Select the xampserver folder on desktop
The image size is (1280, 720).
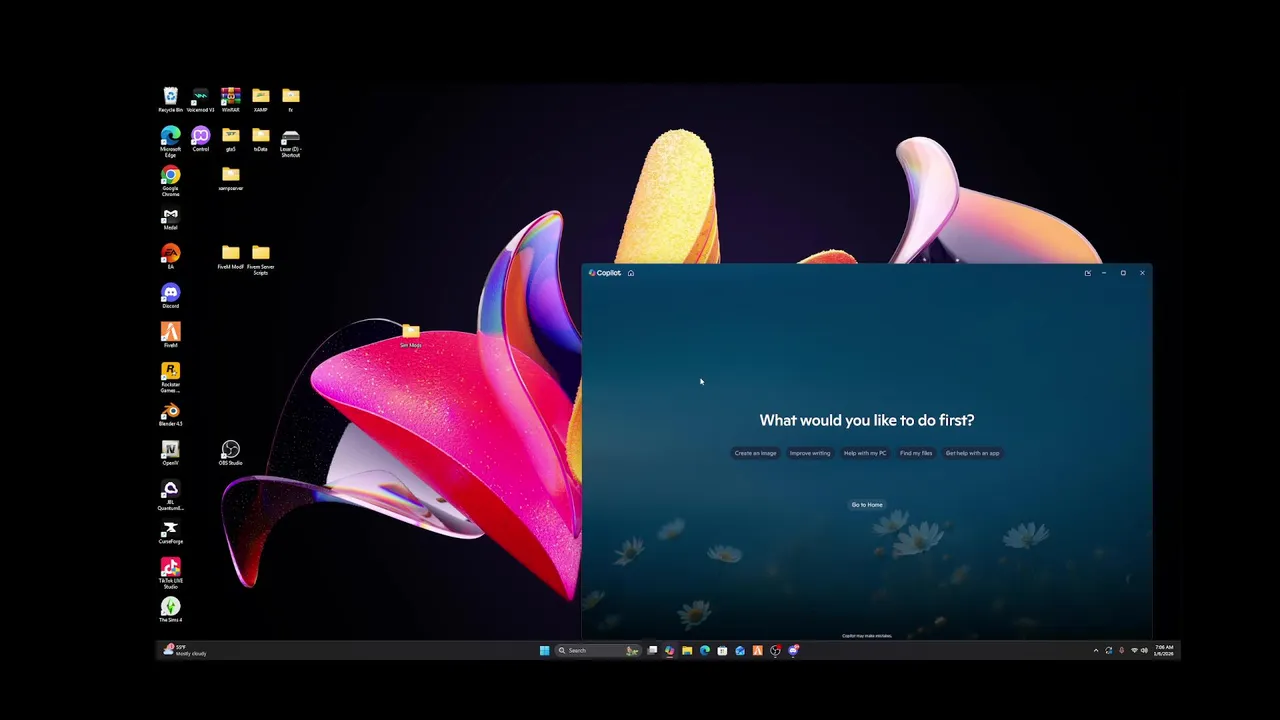230,179
